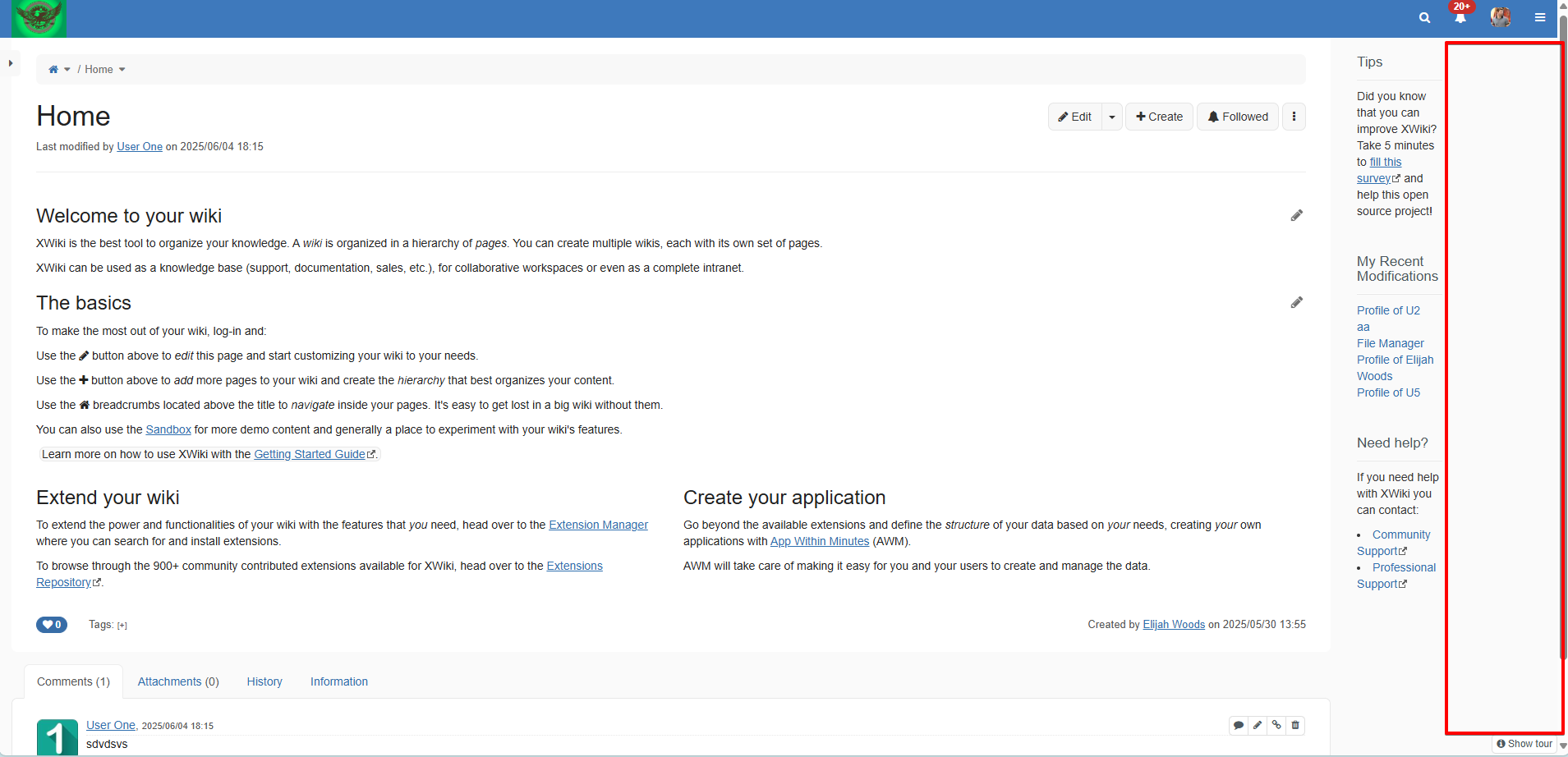Open the App Within Minutes link
1568x757 pixels.
(820, 541)
